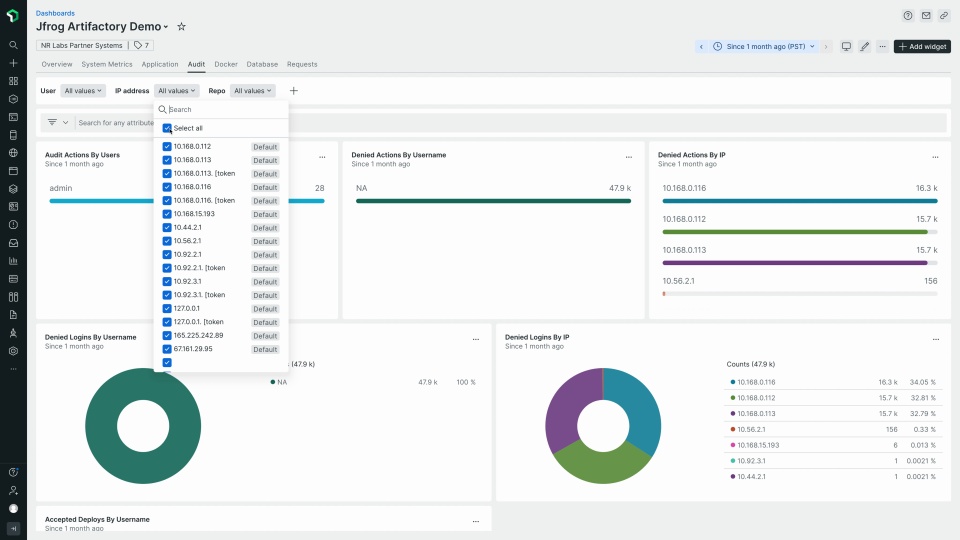The width and height of the screenshot is (960, 540).
Task: Open the Since 1 month ago time picker
Action: coord(764,47)
